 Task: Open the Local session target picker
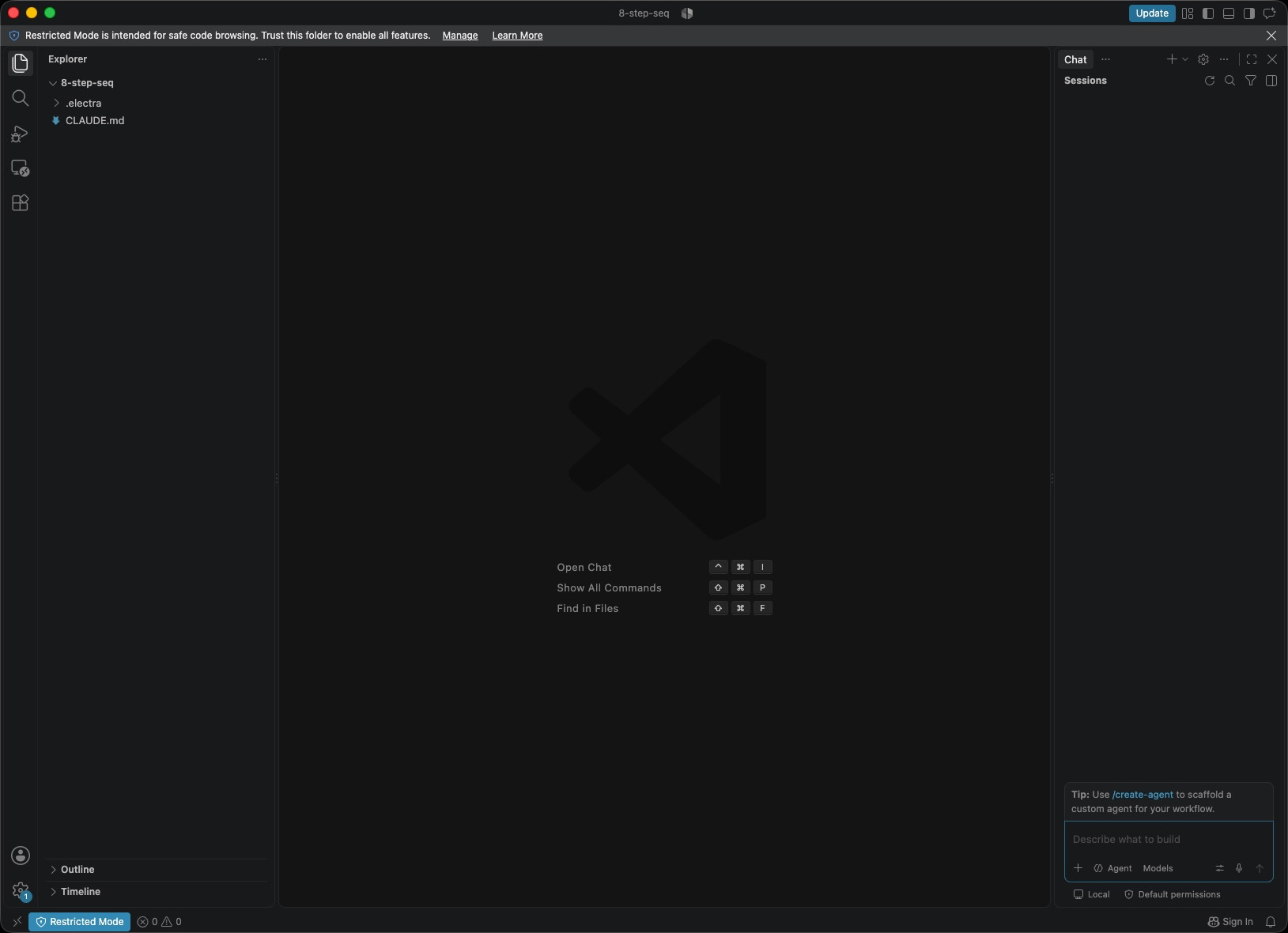click(x=1091, y=895)
